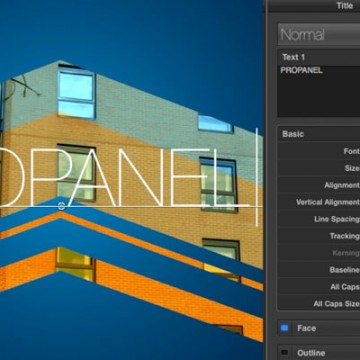Click the Size parameter label
360x360 pixels.
pyautogui.click(x=352, y=168)
